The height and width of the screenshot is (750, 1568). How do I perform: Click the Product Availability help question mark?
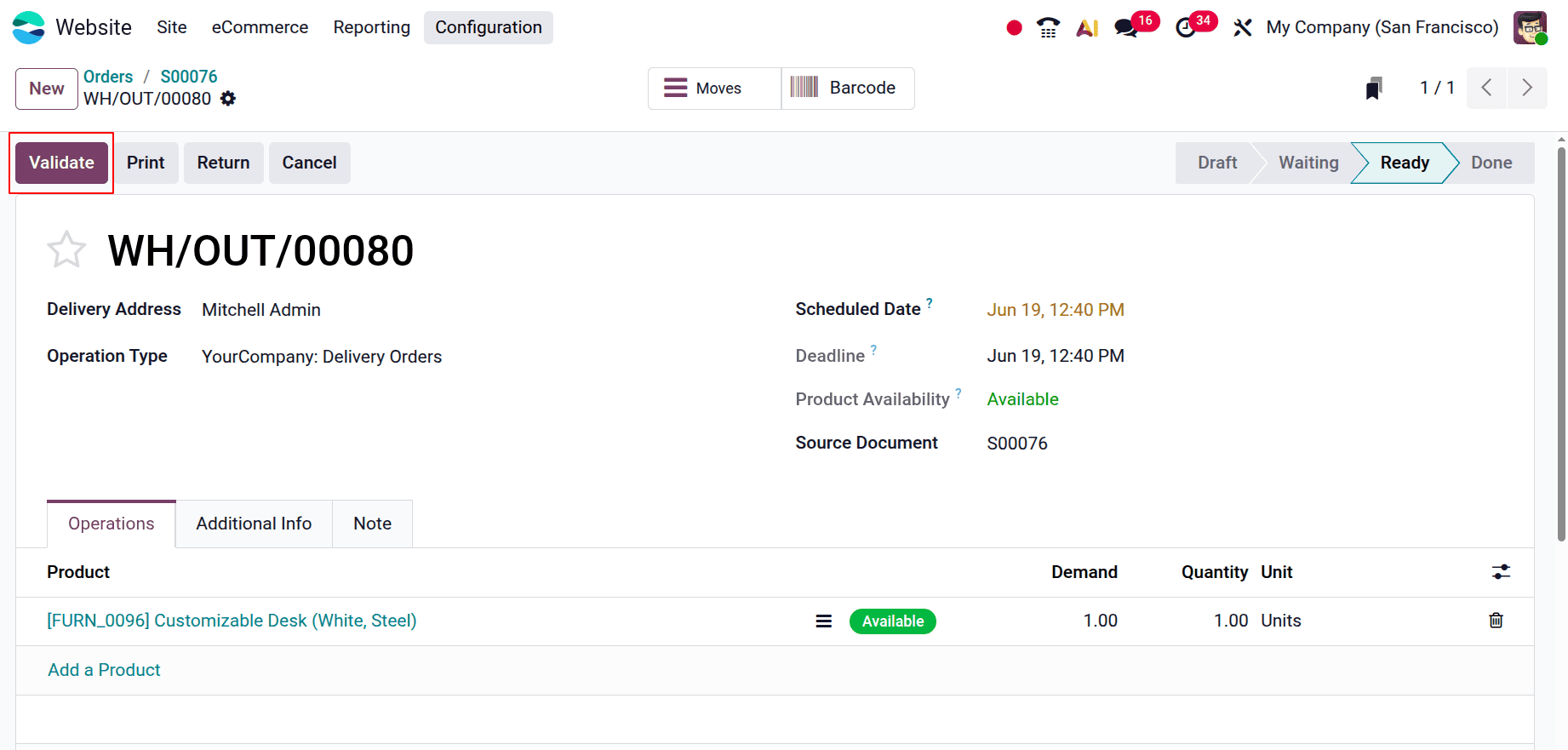pos(959,392)
